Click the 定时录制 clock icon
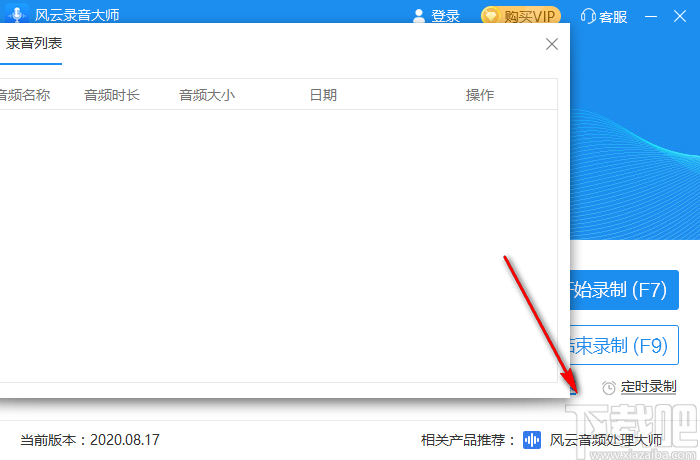Screen dimensions: 700x460 pos(608,388)
